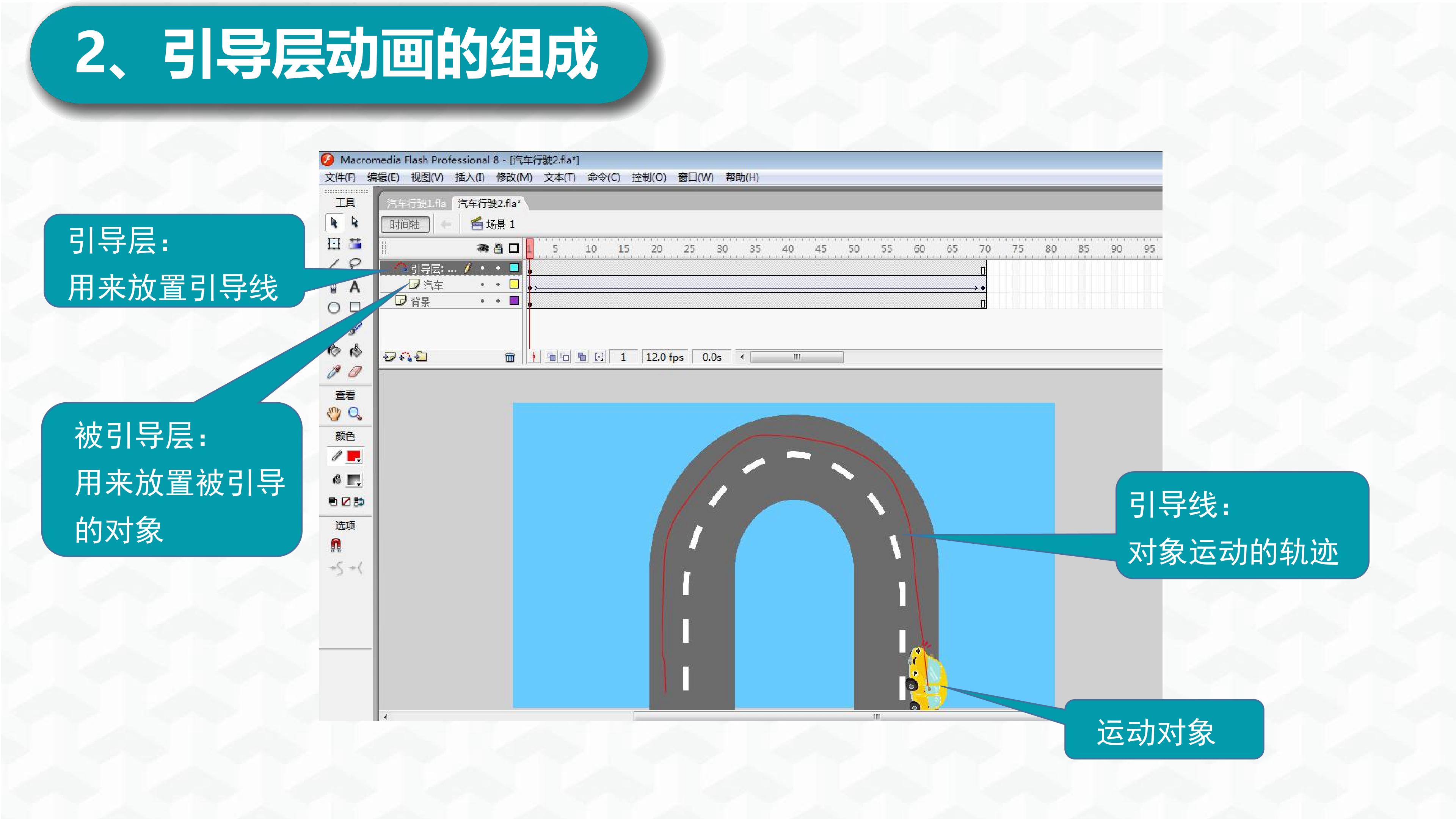
Task: Click the purple outline swatch of 背景 layer
Action: pos(515,301)
